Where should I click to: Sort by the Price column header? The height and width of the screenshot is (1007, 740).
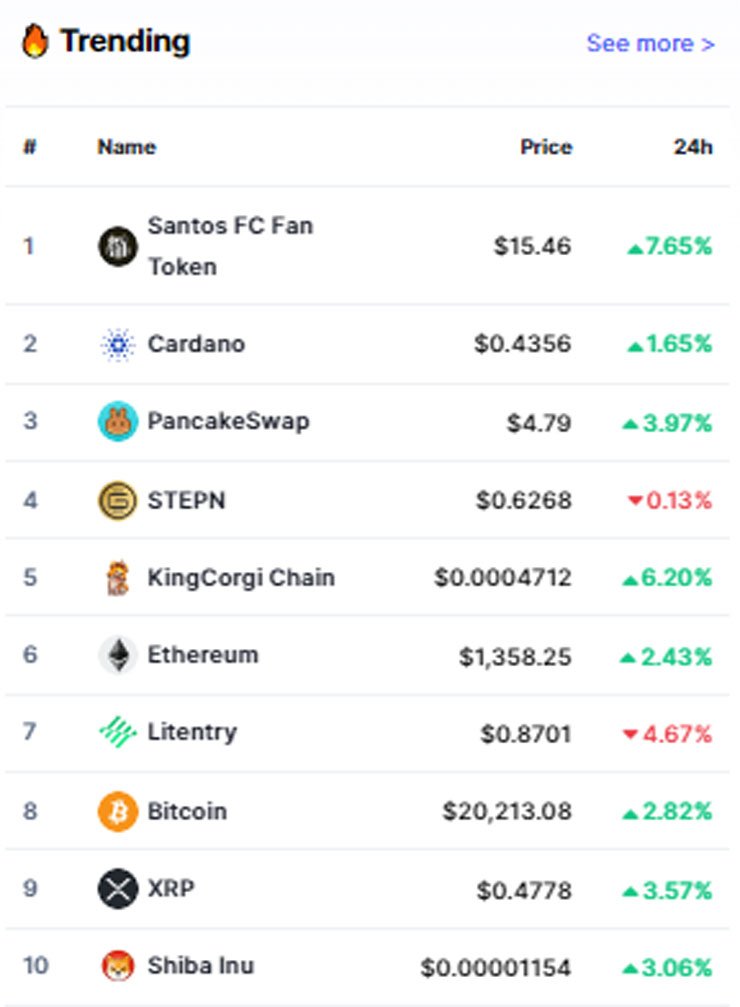546,146
